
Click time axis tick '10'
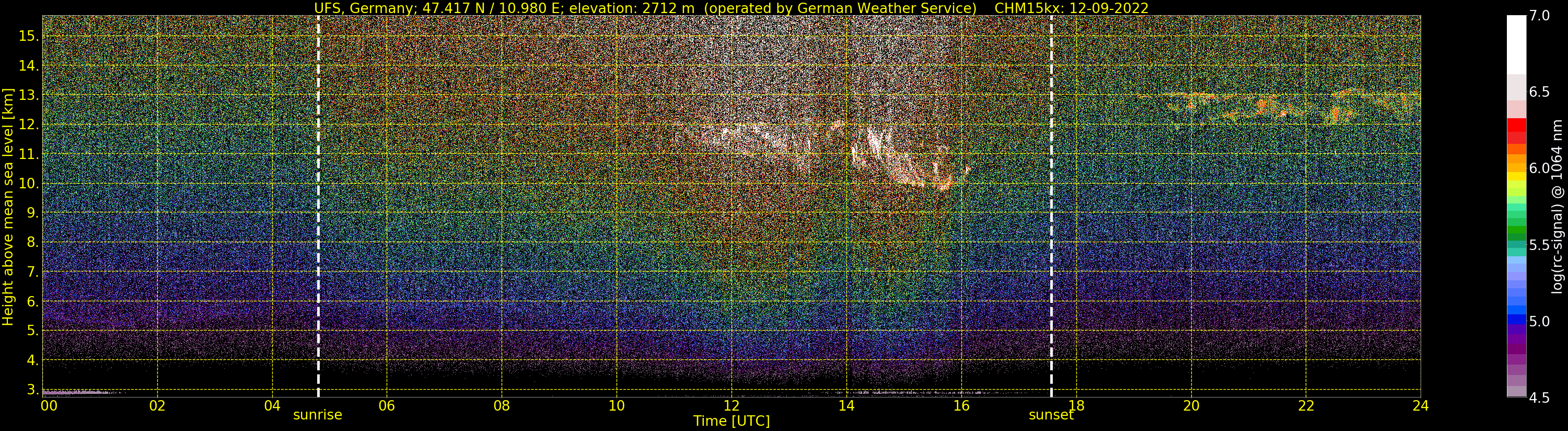click(x=617, y=406)
